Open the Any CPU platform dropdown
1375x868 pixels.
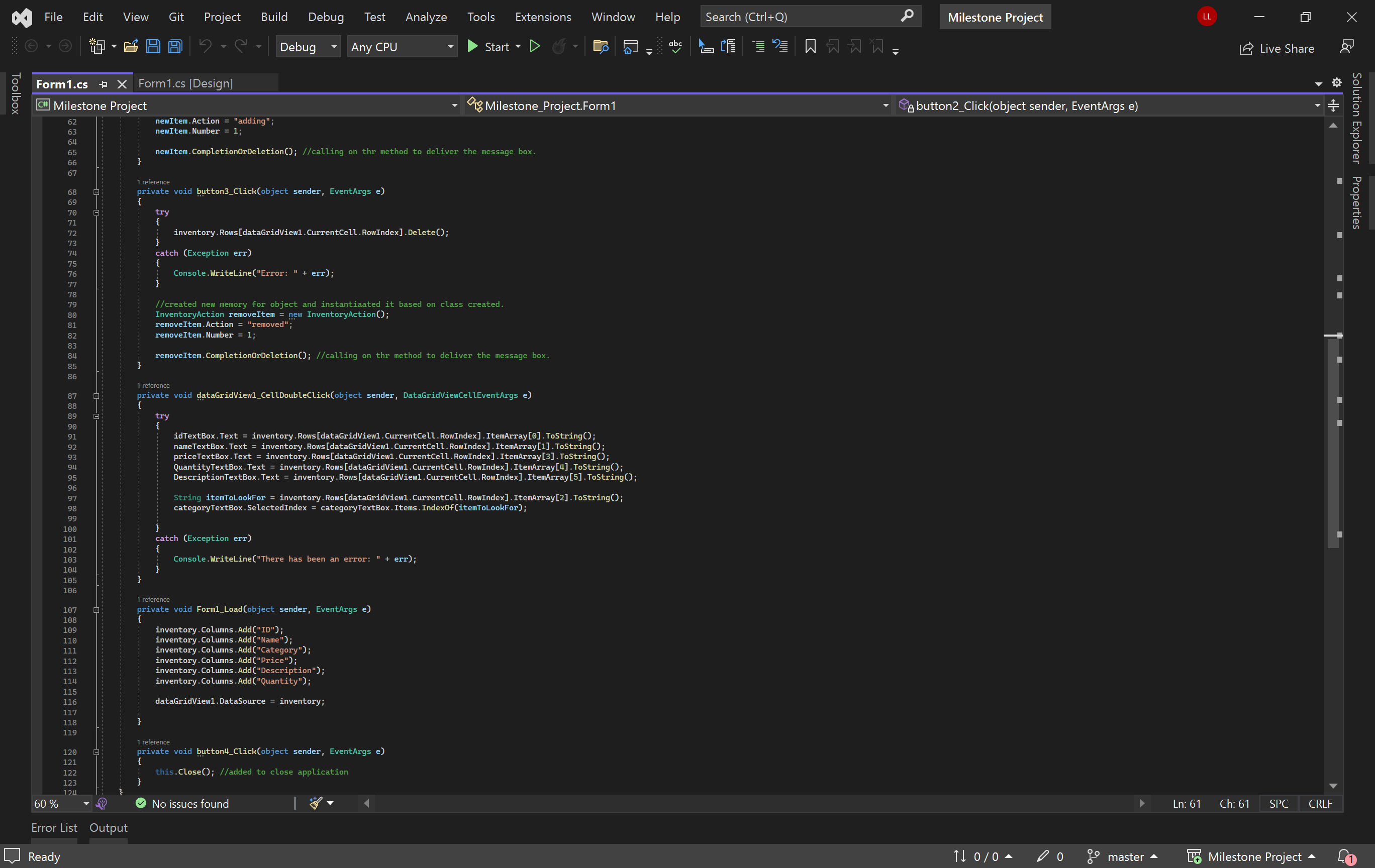click(x=402, y=47)
